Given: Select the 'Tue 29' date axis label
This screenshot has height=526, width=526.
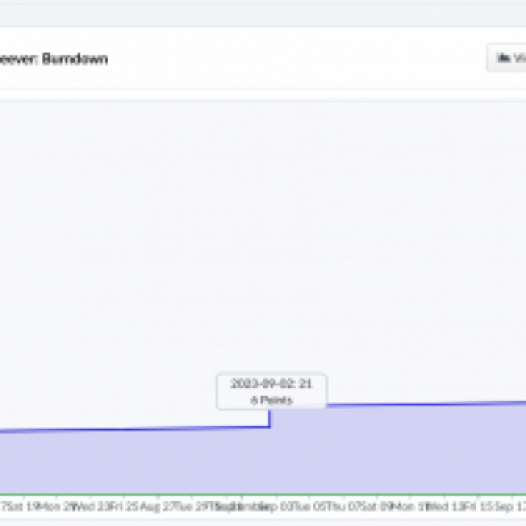Looking at the screenshot, I should (187, 507).
